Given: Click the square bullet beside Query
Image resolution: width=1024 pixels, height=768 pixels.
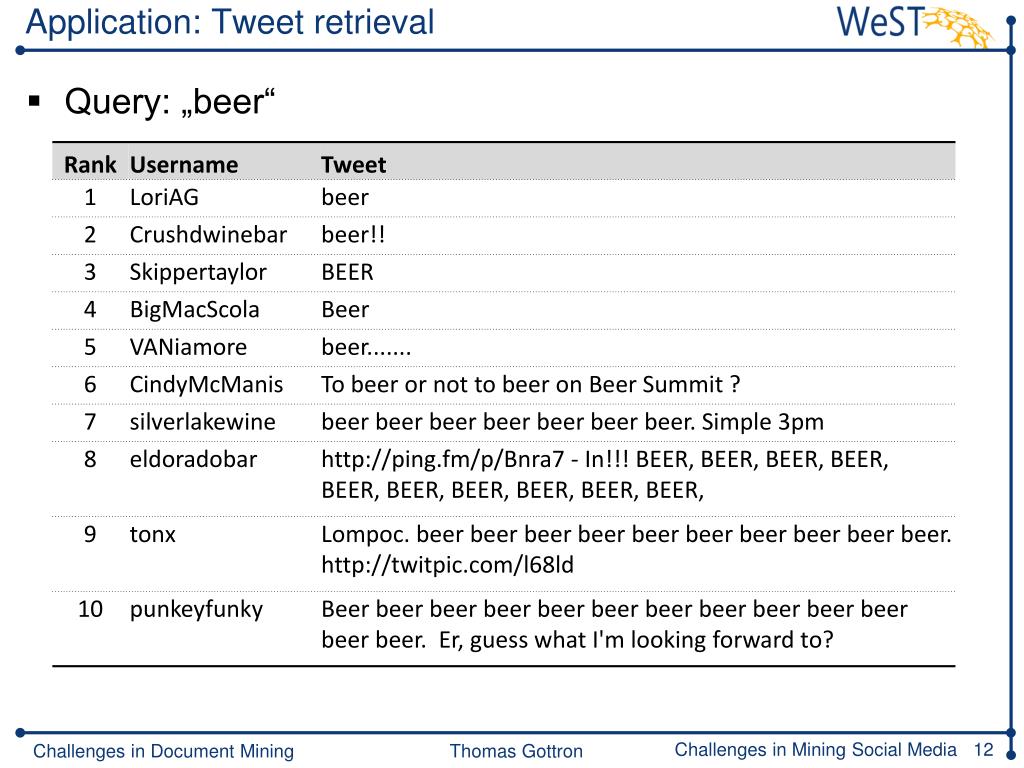Looking at the screenshot, I should pos(35,101).
